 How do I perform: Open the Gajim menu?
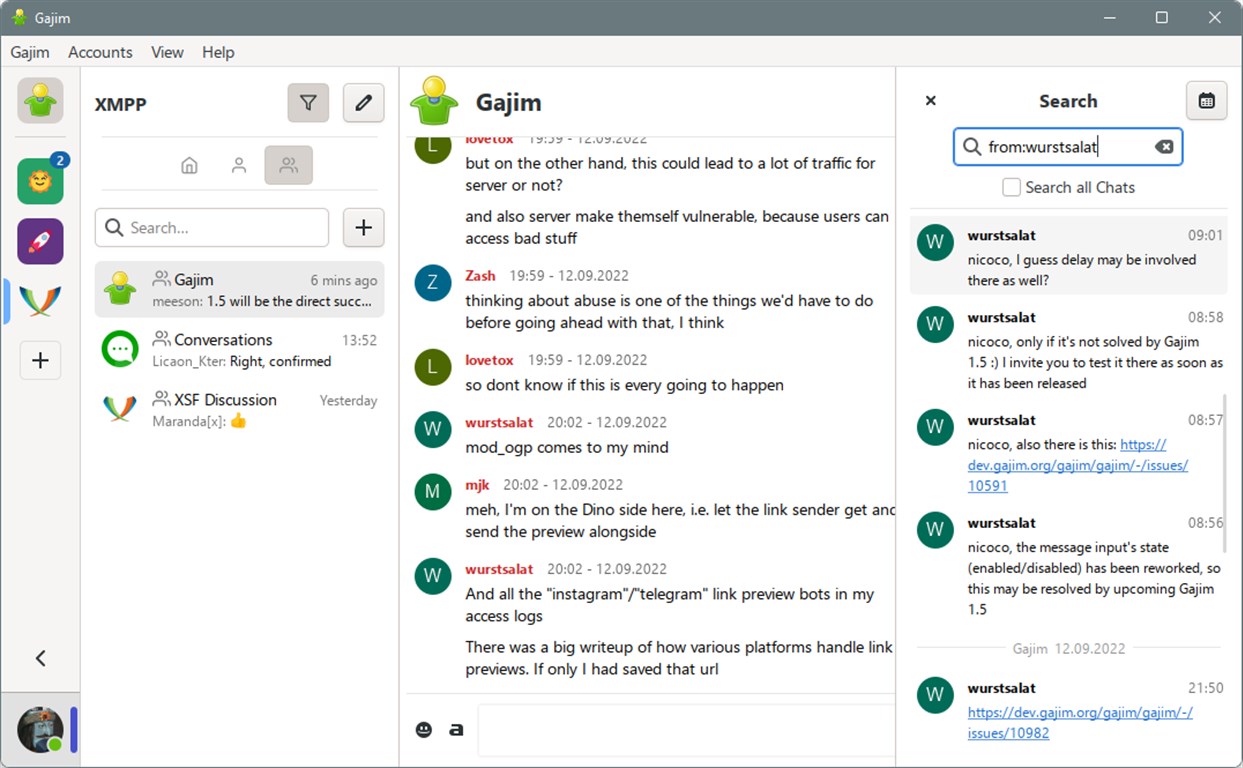click(30, 52)
